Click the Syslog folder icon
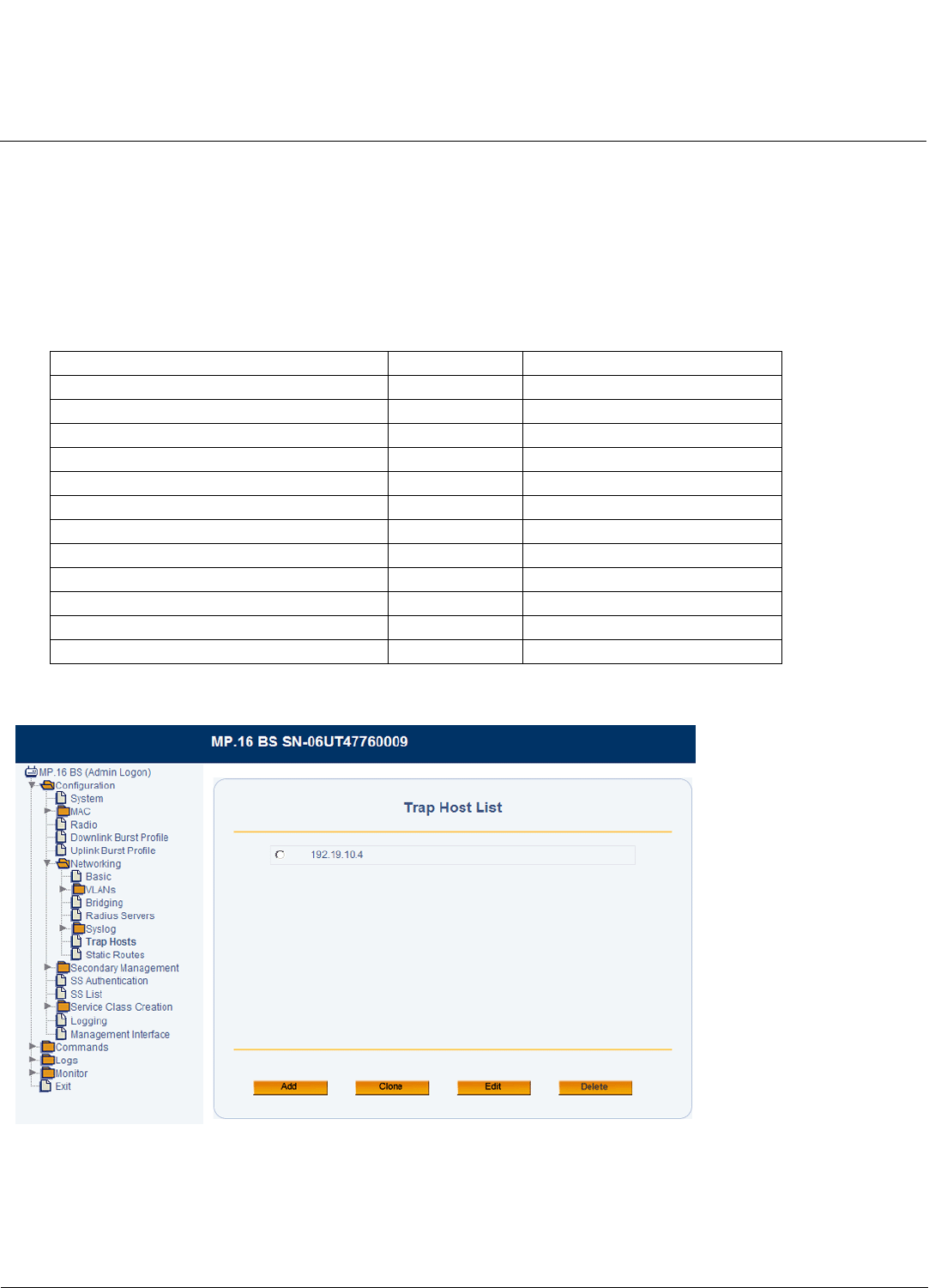The height and width of the screenshot is (1288, 935). [79, 928]
